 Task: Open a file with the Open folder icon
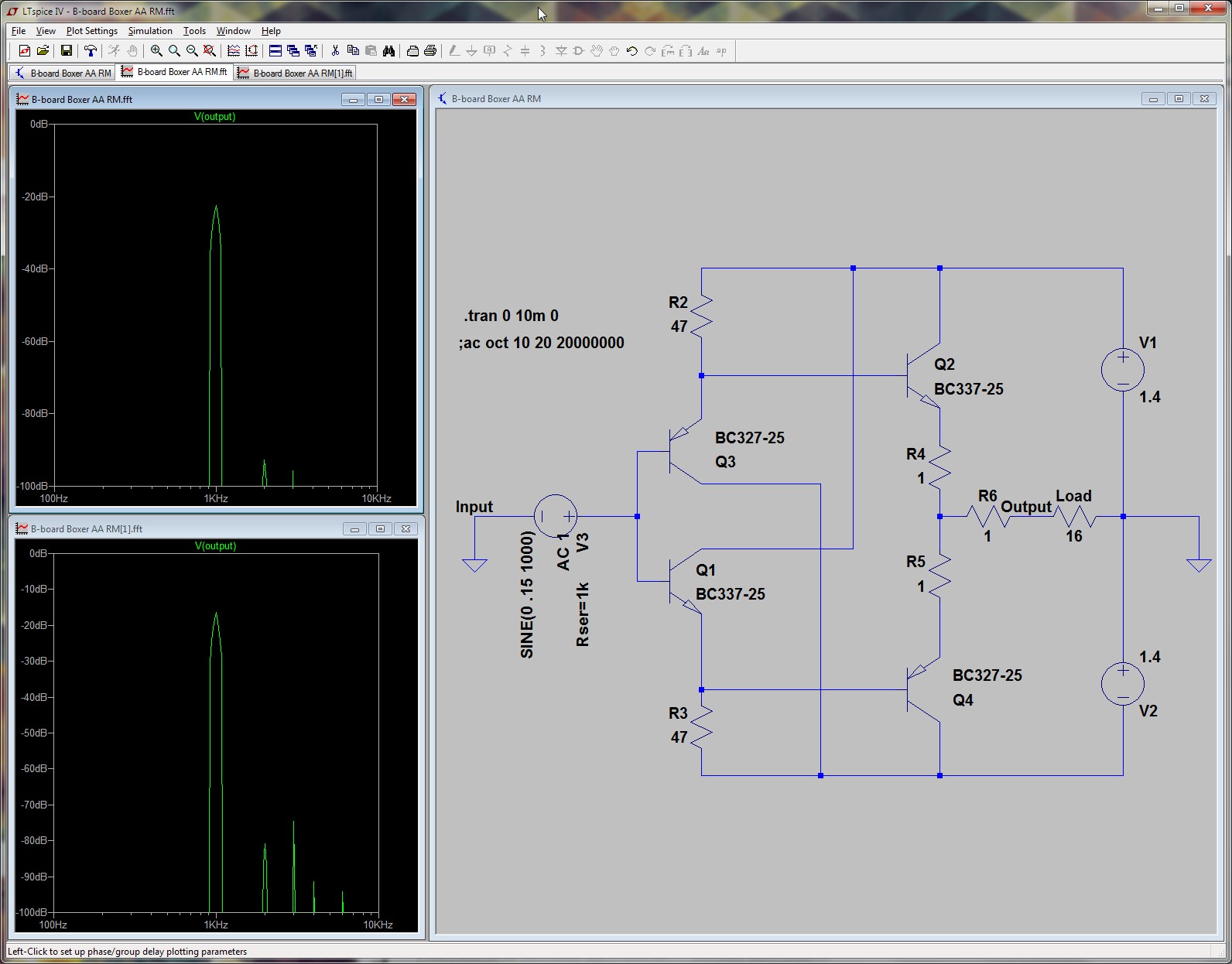(43, 51)
